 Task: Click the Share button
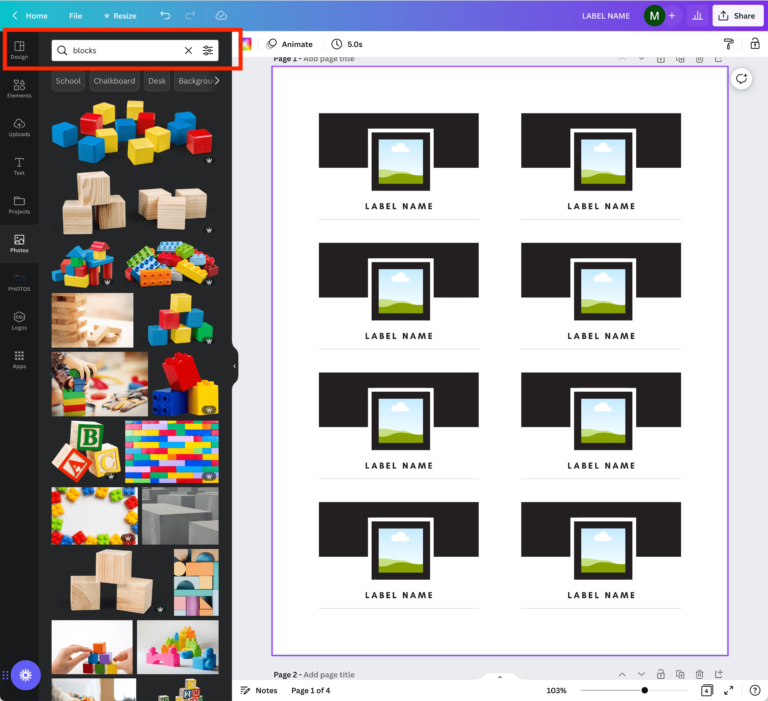(736, 16)
